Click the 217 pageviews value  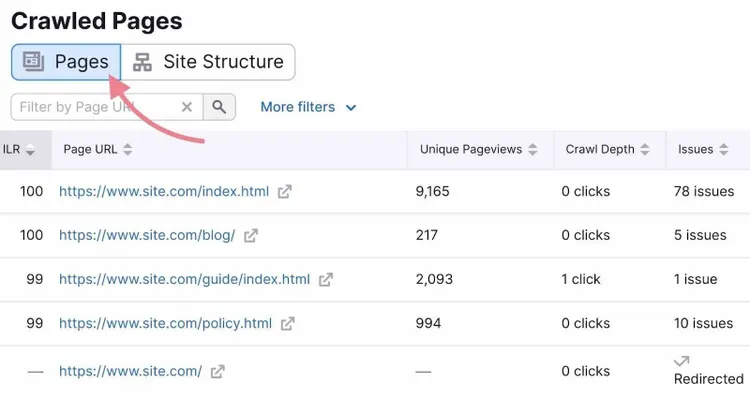pos(427,235)
